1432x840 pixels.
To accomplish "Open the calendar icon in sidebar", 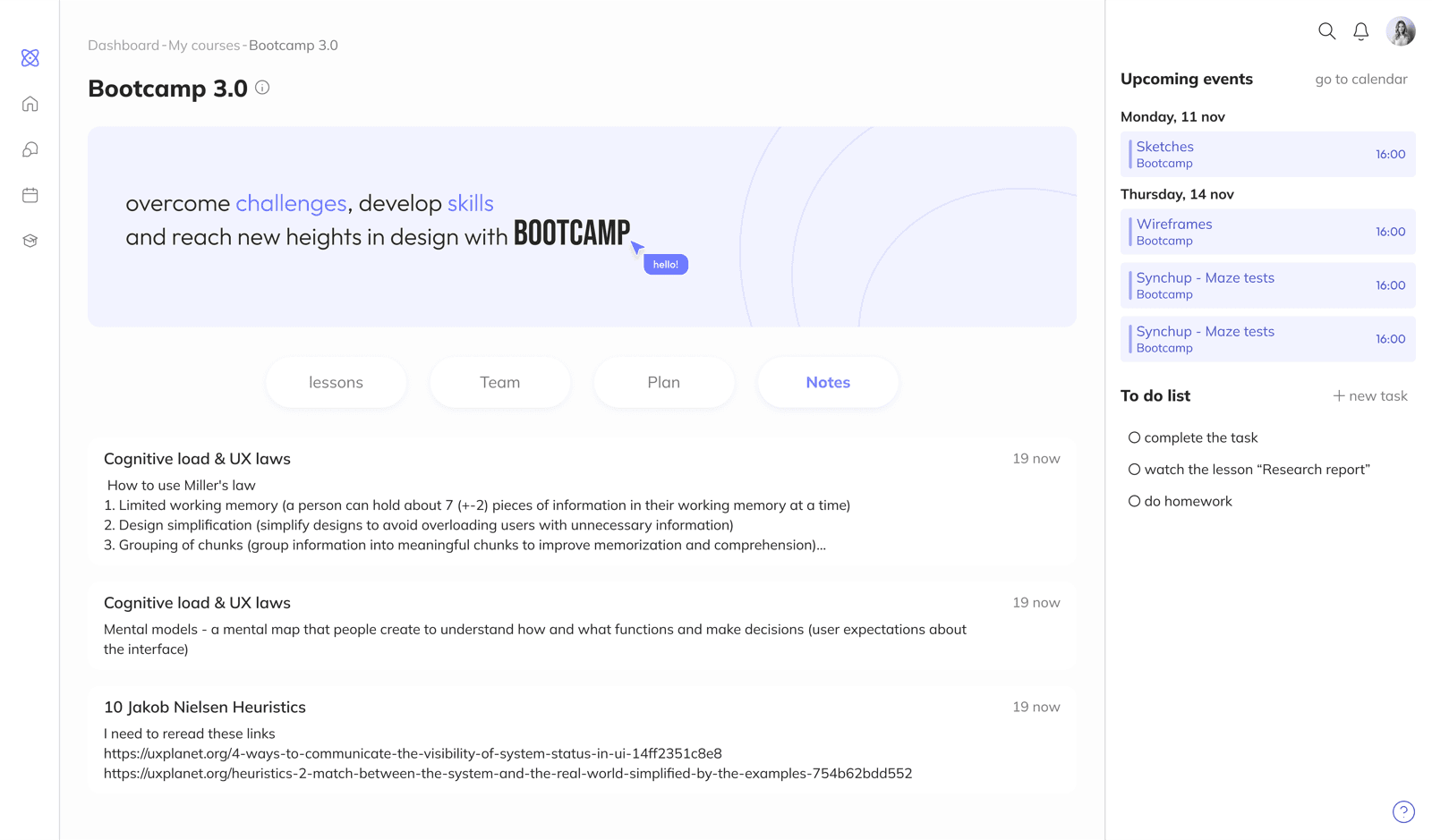I will click(x=30, y=195).
